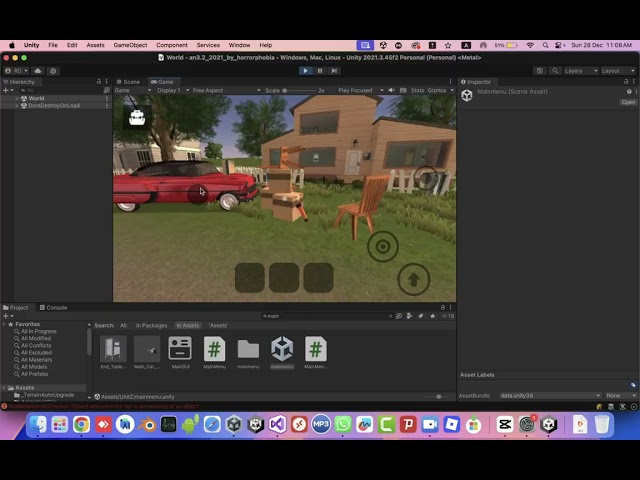This screenshot has height=480, width=640.
Task: Open the AssetBundle variant None dropdown
Action: point(621,396)
